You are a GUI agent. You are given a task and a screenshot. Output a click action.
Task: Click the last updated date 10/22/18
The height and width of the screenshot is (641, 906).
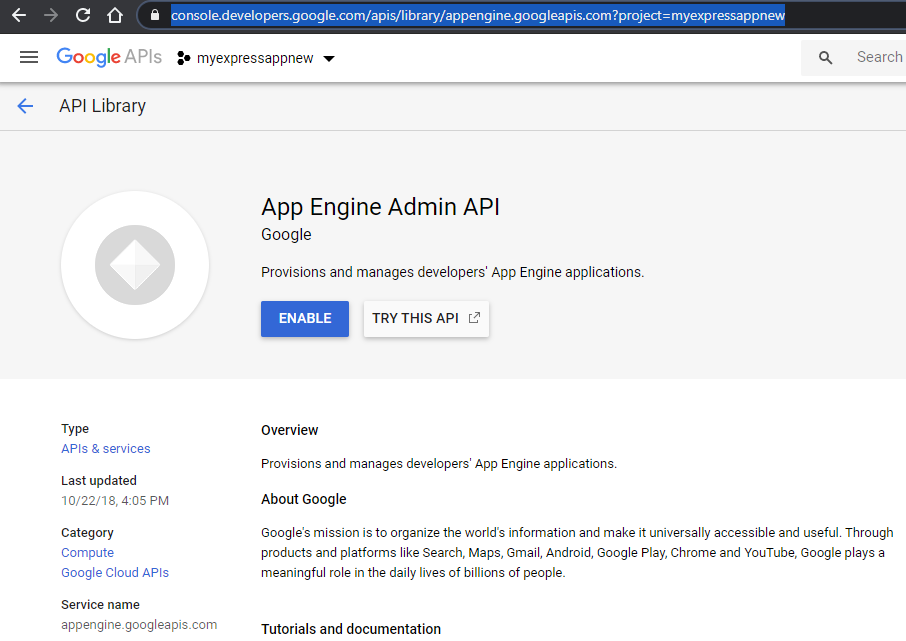pyautogui.click(x=115, y=501)
